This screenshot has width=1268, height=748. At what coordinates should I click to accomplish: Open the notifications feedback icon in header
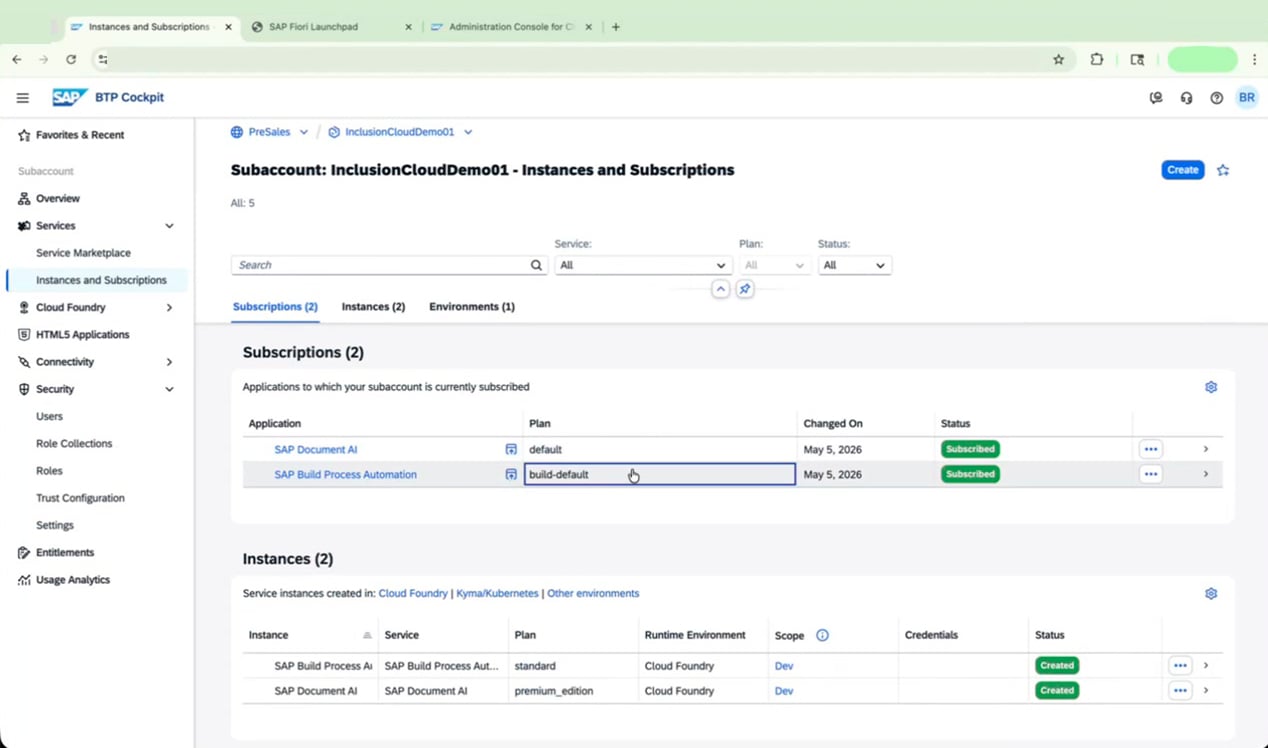pos(1156,98)
